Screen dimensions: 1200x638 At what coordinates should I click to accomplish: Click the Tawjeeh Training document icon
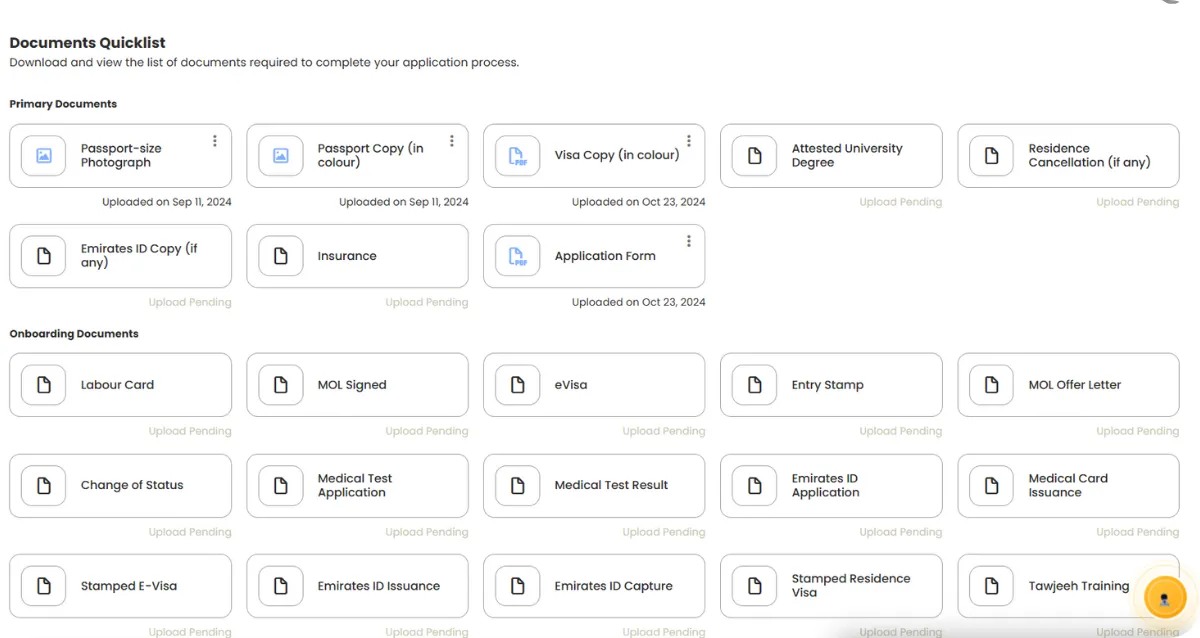(990, 586)
